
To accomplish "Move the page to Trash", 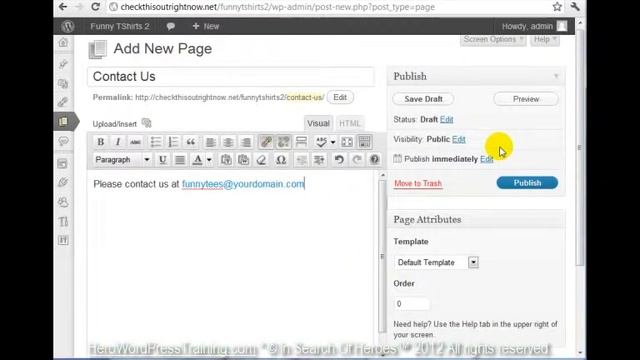I will 418,183.
